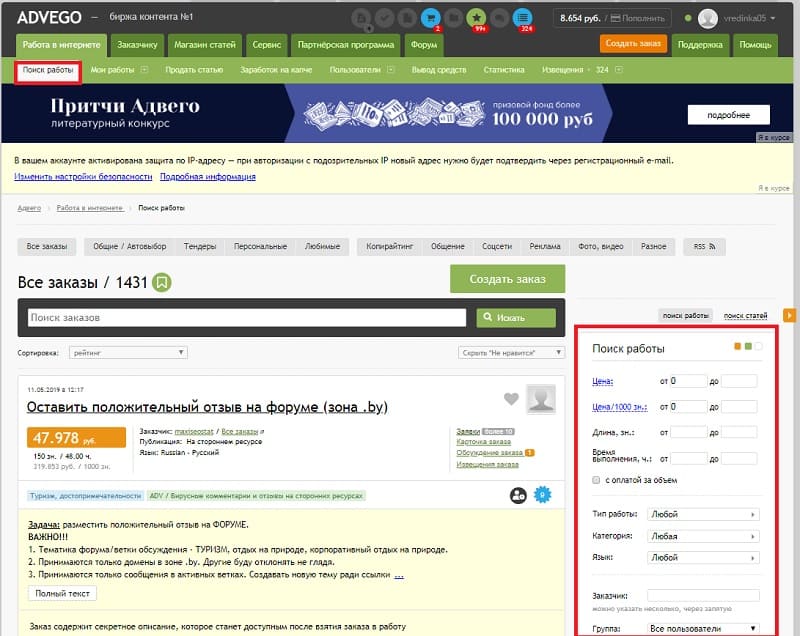Open the RSS feed icon tab
800x636 pixels.
705,246
